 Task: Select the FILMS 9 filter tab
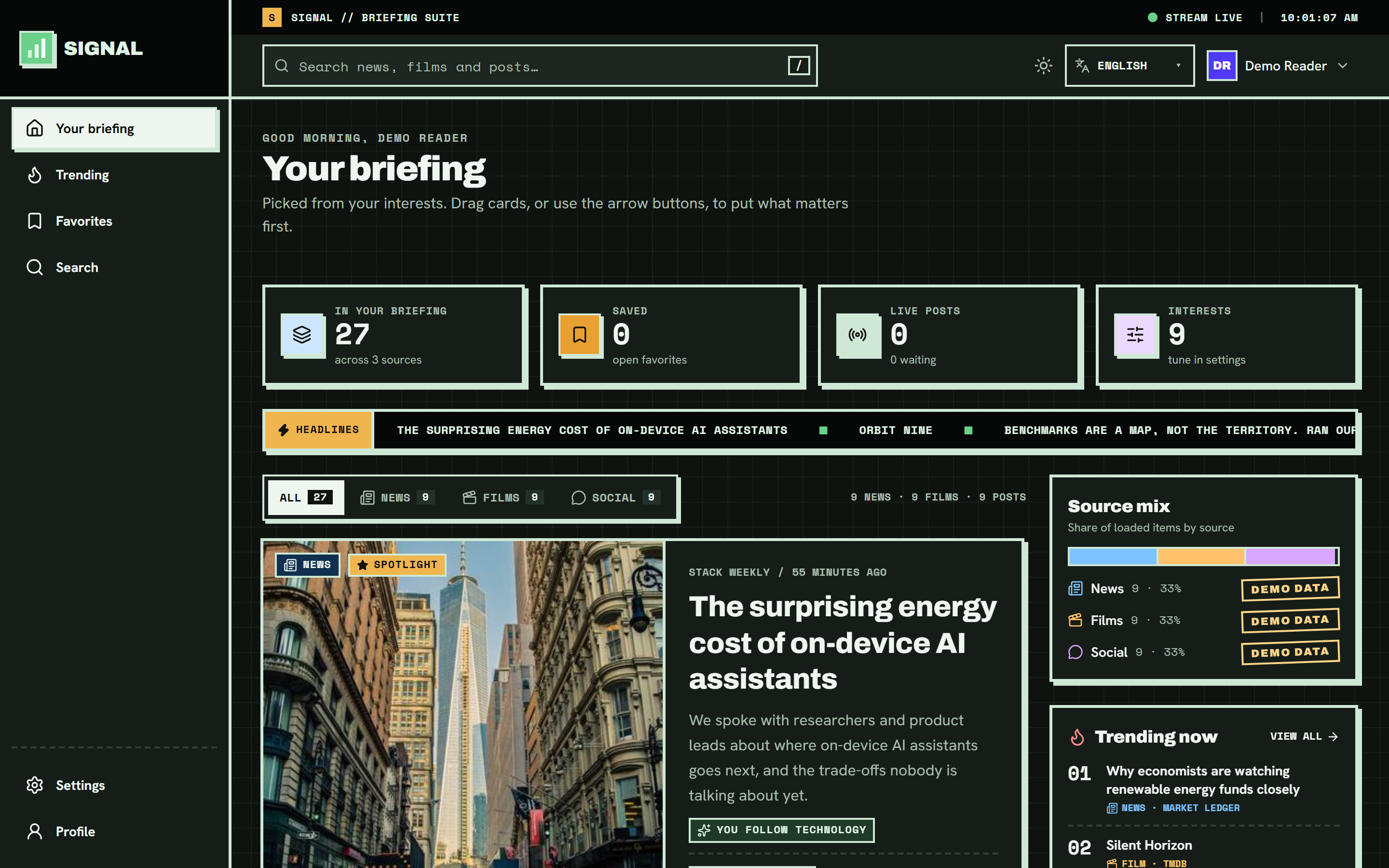point(503,498)
